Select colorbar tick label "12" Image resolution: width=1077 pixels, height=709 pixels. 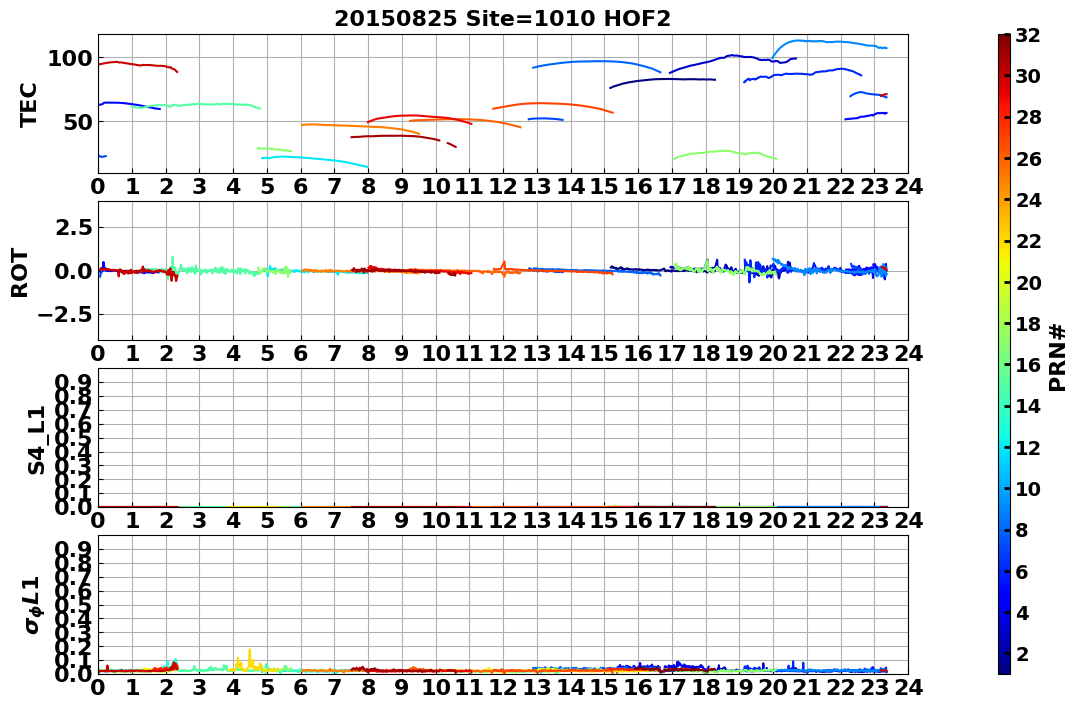1028,447
